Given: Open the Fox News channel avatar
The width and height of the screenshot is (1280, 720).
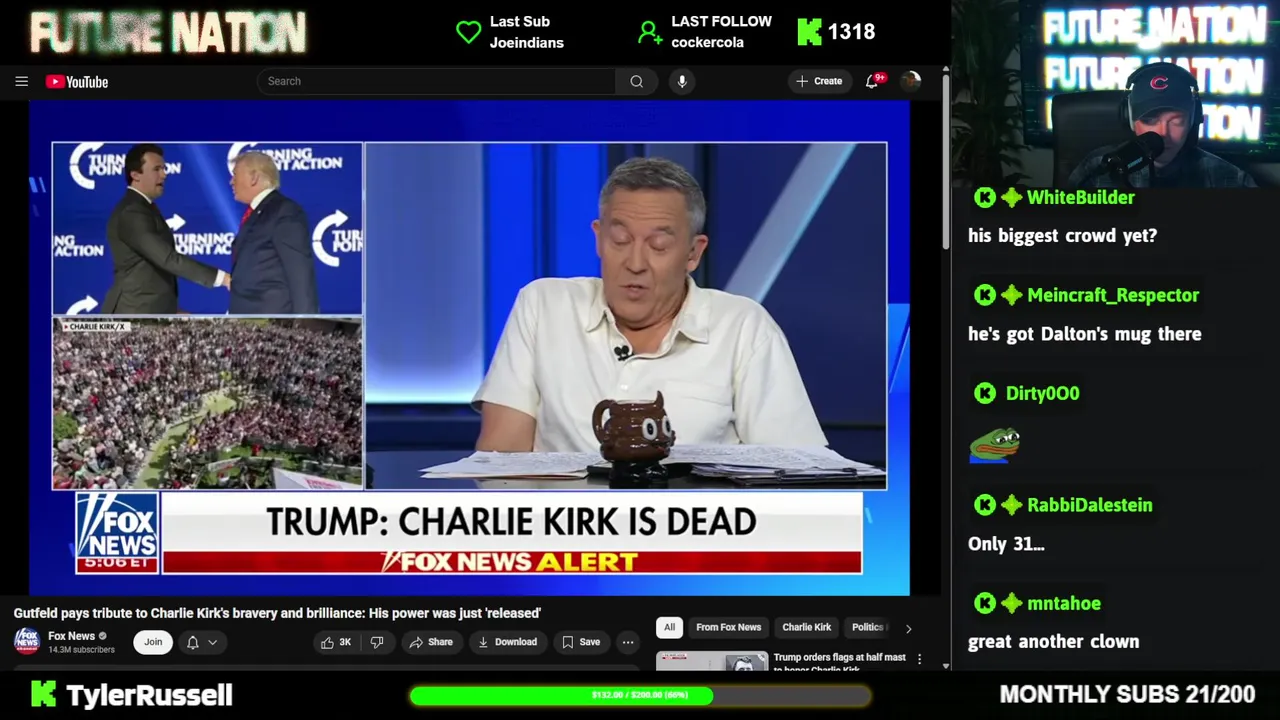Looking at the screenshot, I should click(x=27, y=641).
